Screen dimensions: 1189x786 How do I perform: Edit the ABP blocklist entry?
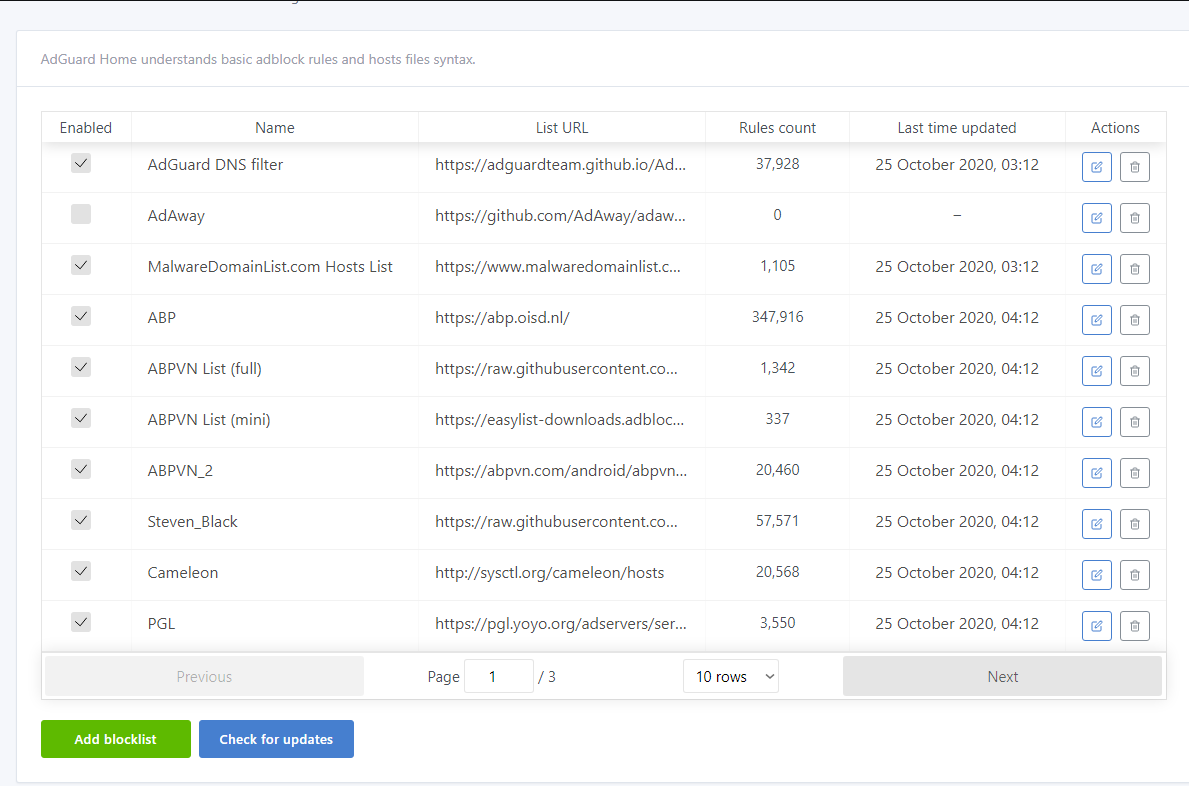[x=1096, y=320]
